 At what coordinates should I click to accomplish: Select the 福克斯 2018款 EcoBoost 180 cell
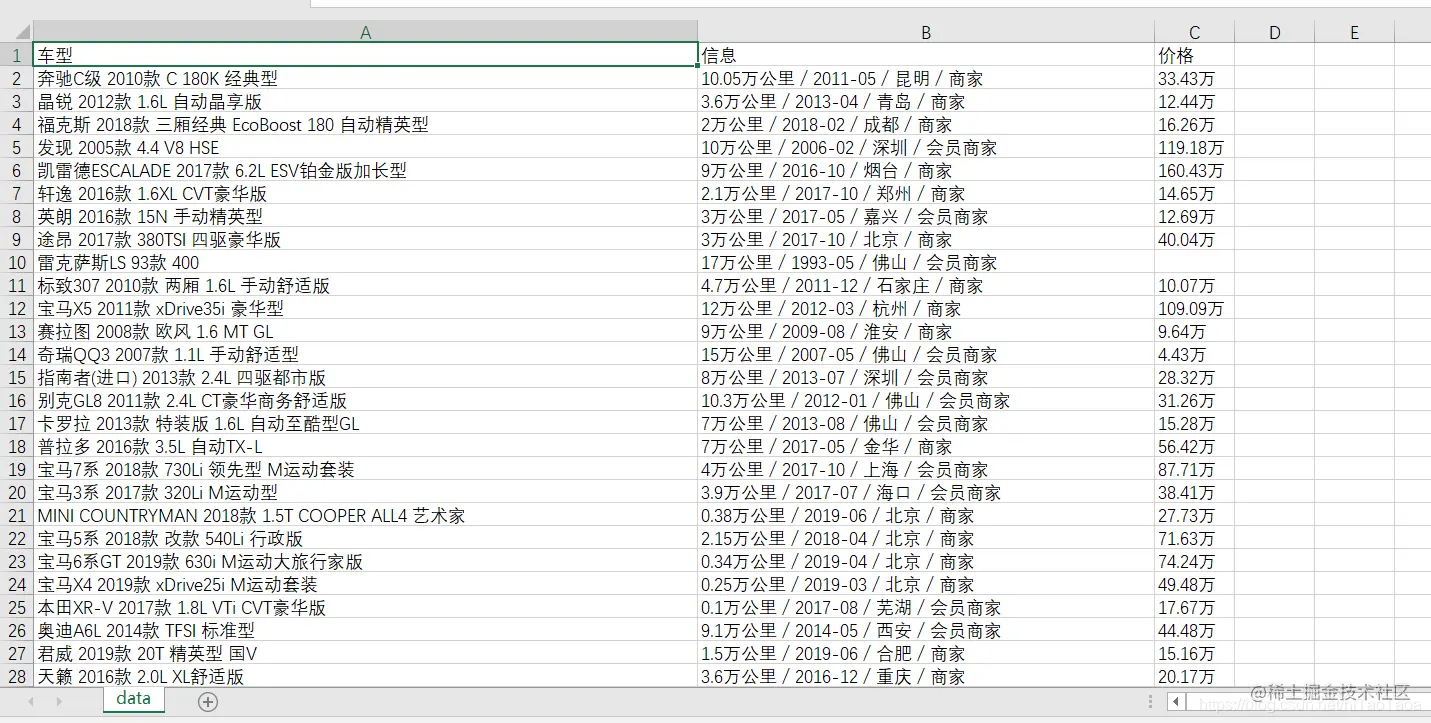pyautogui.click(x=366, y=124)
